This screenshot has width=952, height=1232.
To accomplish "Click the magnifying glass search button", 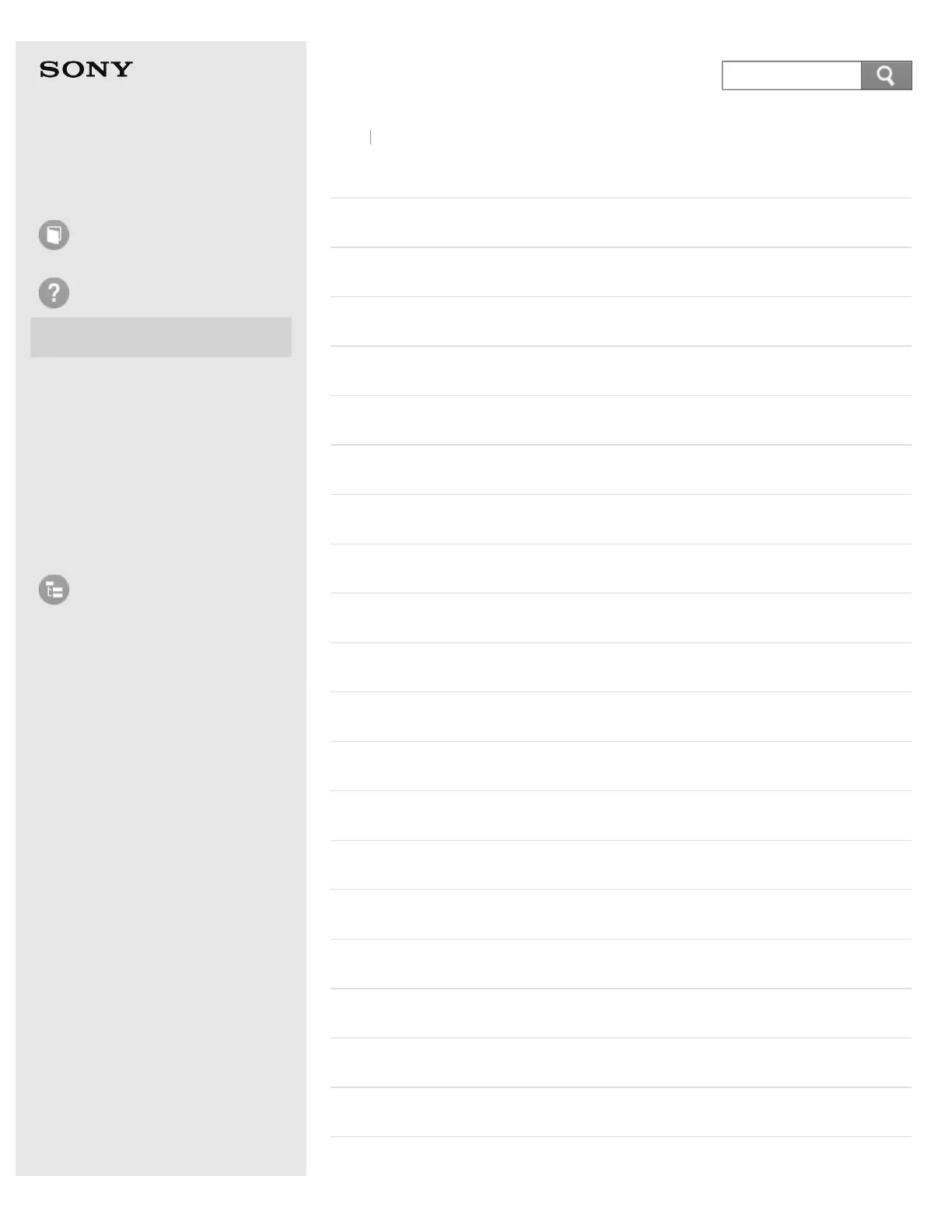I will click(886, 75).
